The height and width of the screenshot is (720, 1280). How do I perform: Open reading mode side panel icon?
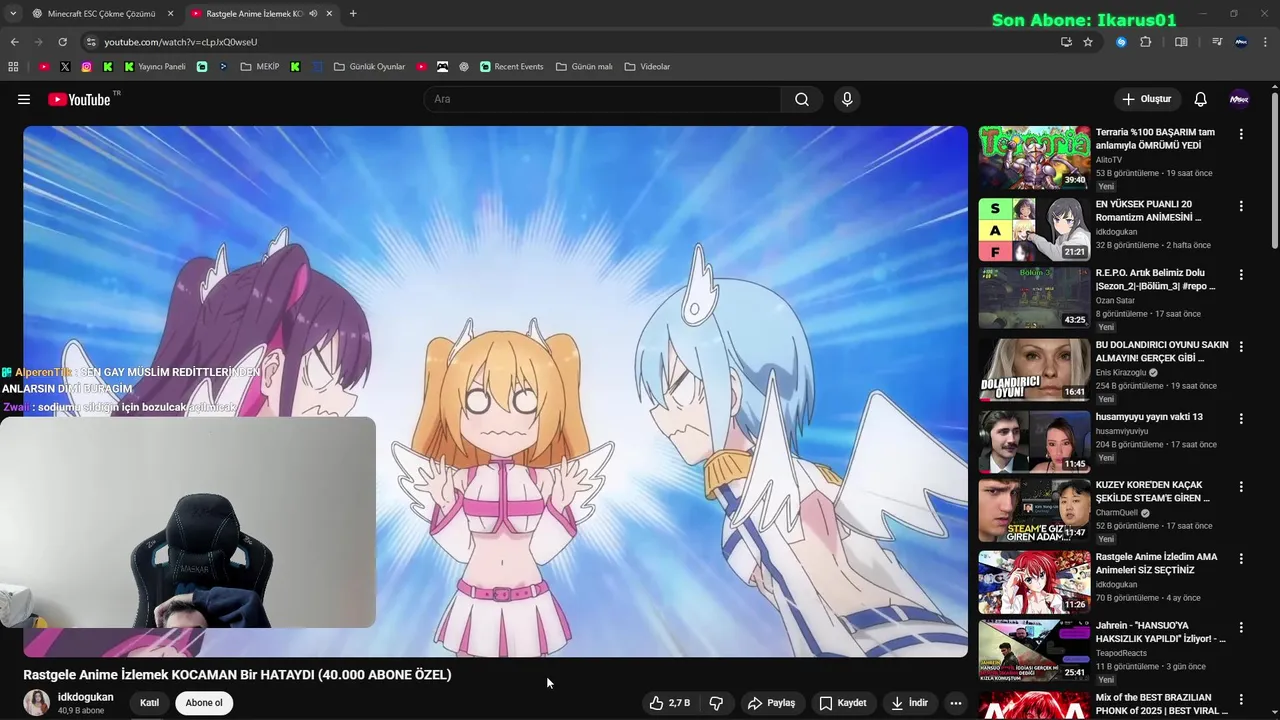click(1181, 42)
